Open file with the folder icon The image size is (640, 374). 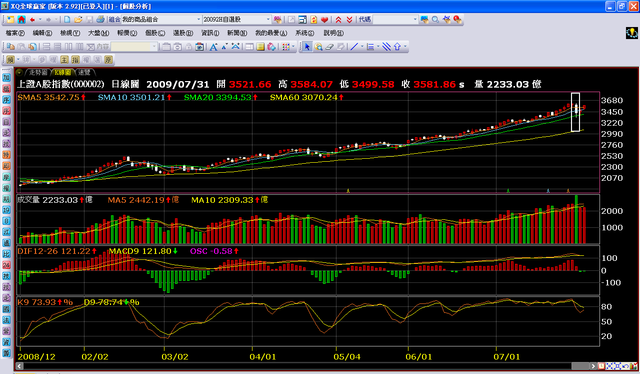[78, 19]
